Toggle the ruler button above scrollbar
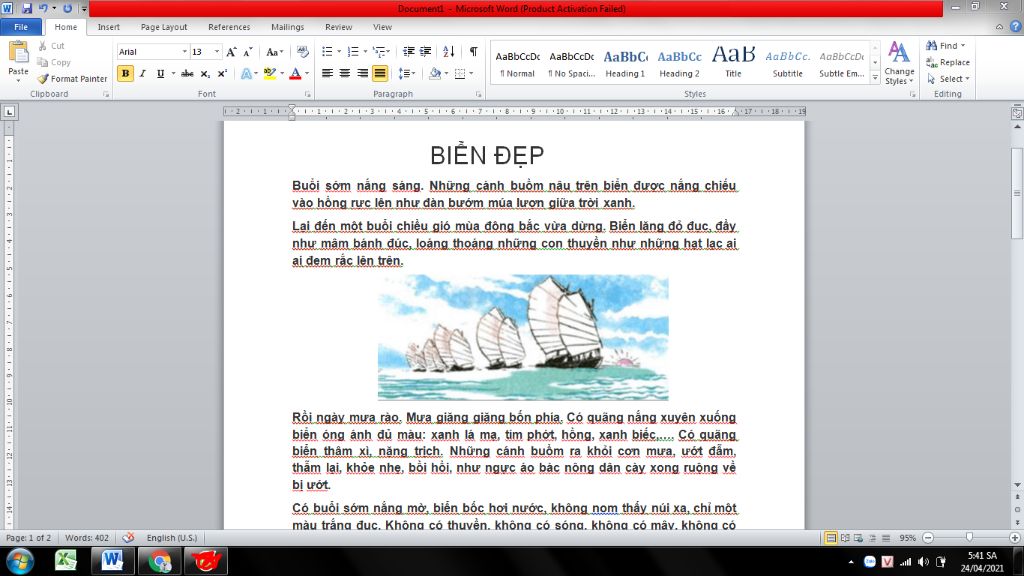 tap(1017, 112)
